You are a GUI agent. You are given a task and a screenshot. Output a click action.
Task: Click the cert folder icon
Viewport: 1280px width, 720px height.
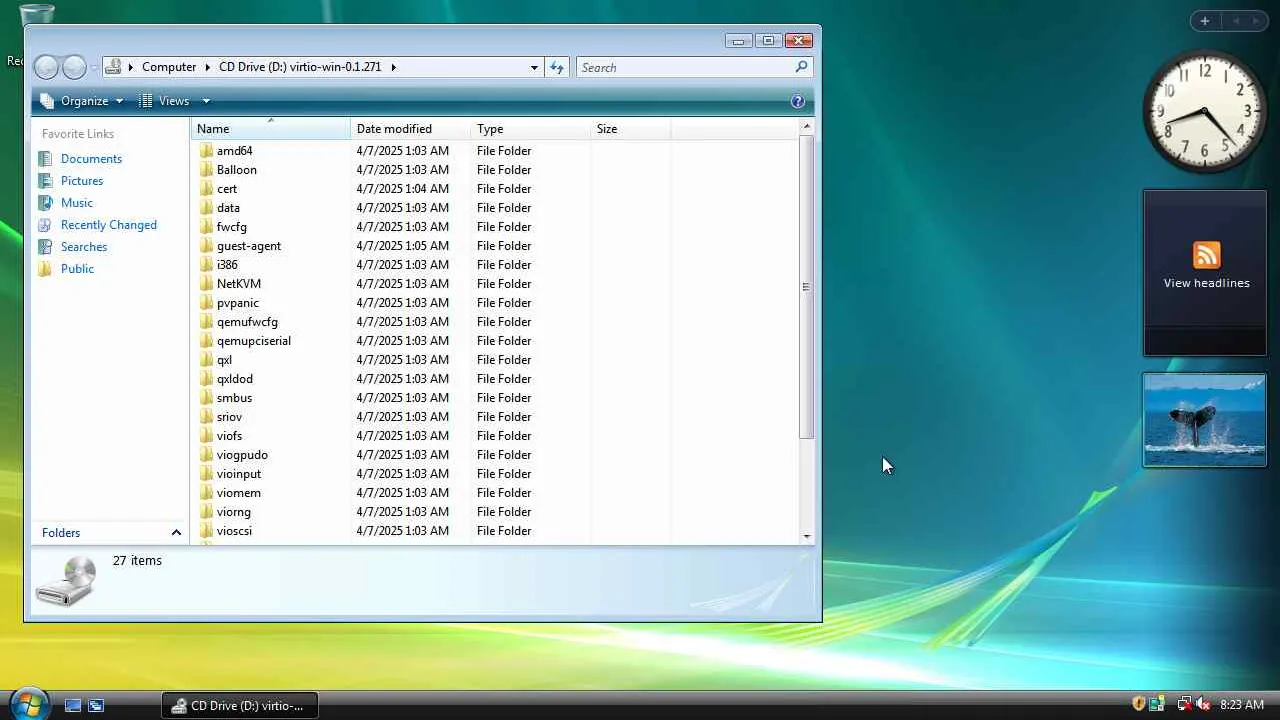point(206,189)
